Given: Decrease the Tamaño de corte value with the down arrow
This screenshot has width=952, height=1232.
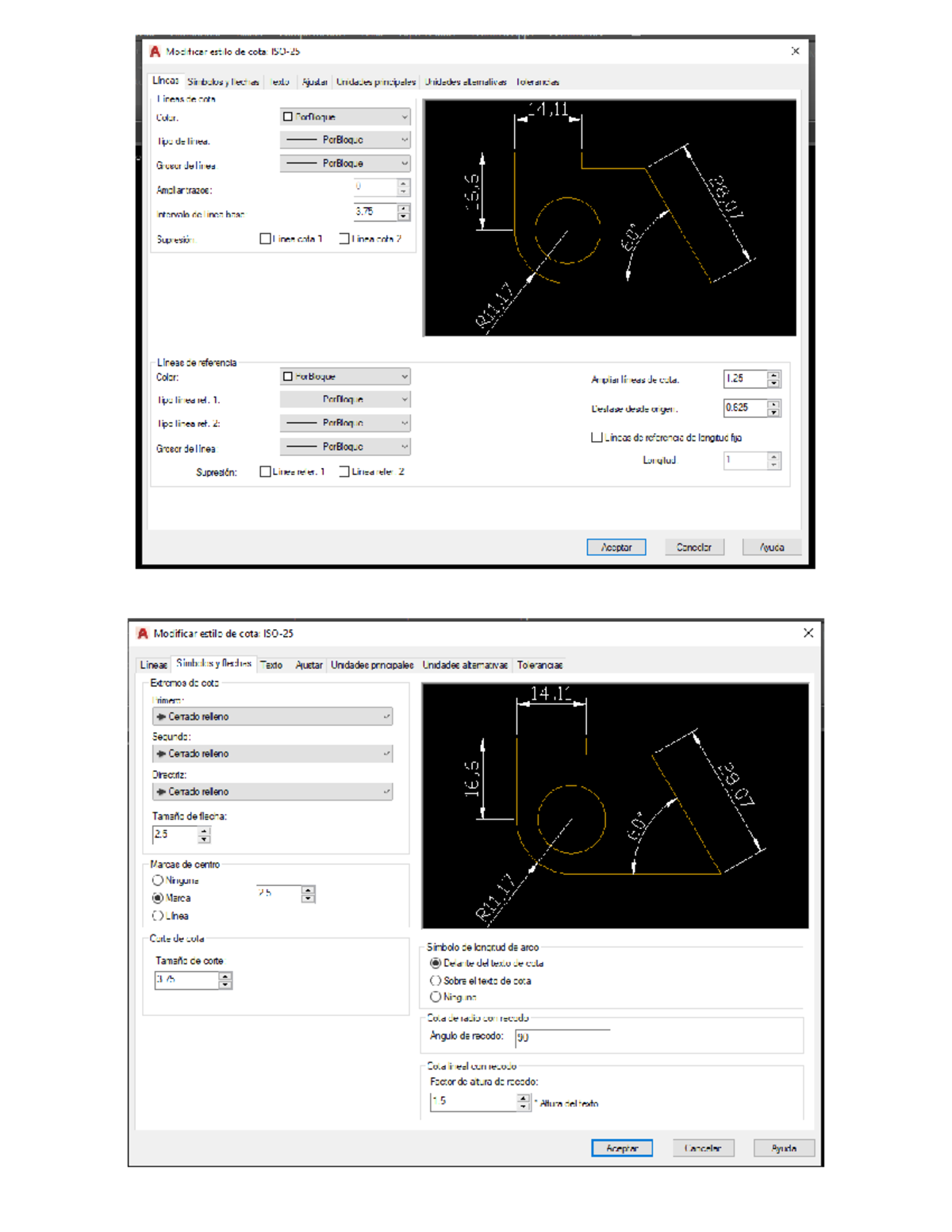Looking at the screenshot, I should 225,984.
